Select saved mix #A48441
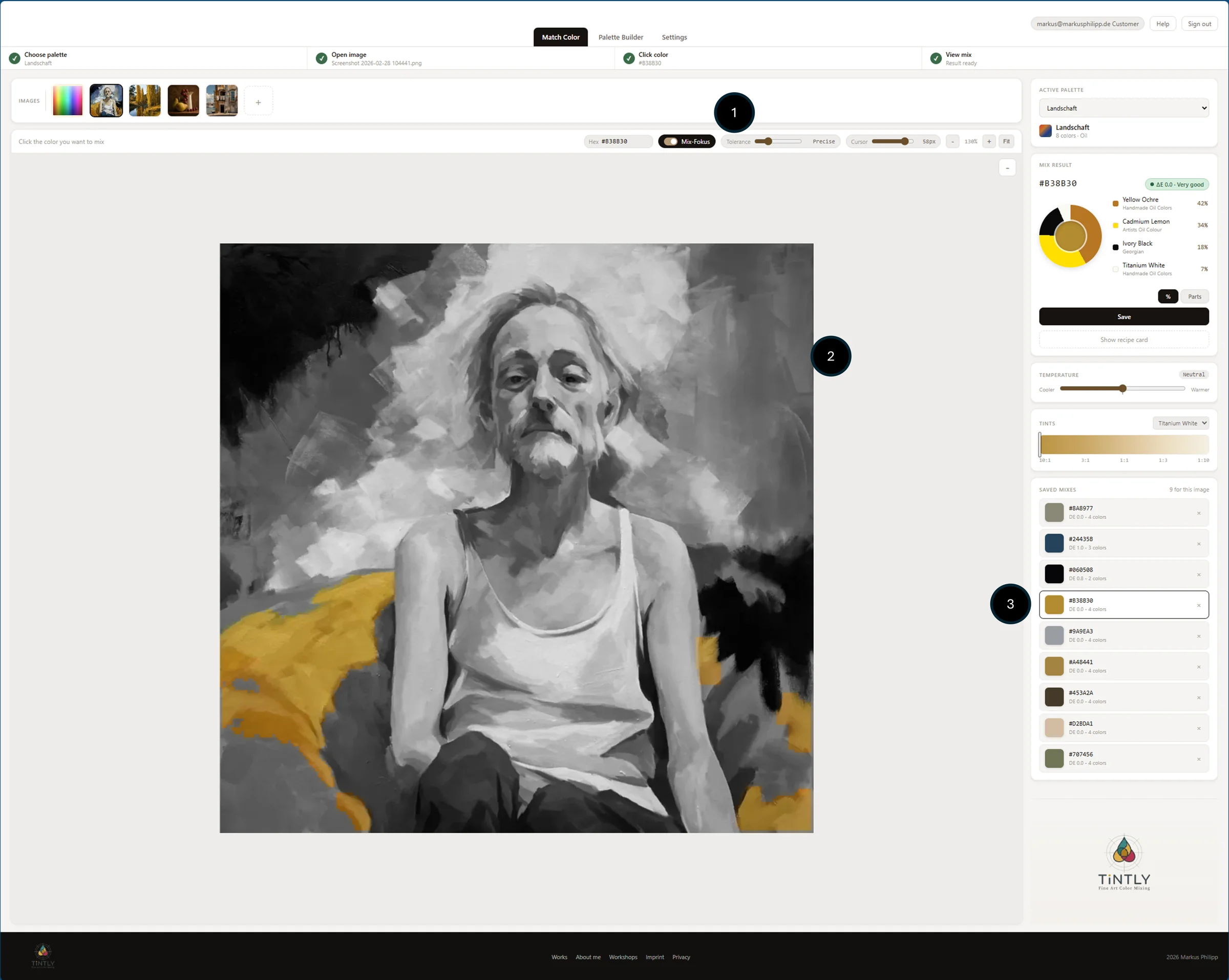This screenshot has width=1229, height=980. [x=1124, y=667]
